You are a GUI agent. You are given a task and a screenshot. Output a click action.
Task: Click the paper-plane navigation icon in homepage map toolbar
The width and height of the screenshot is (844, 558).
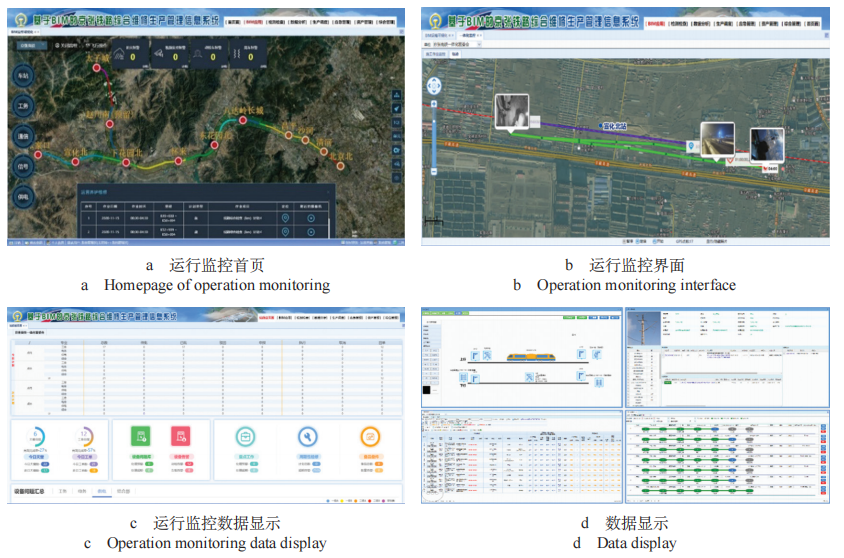[x=397, y=109]
